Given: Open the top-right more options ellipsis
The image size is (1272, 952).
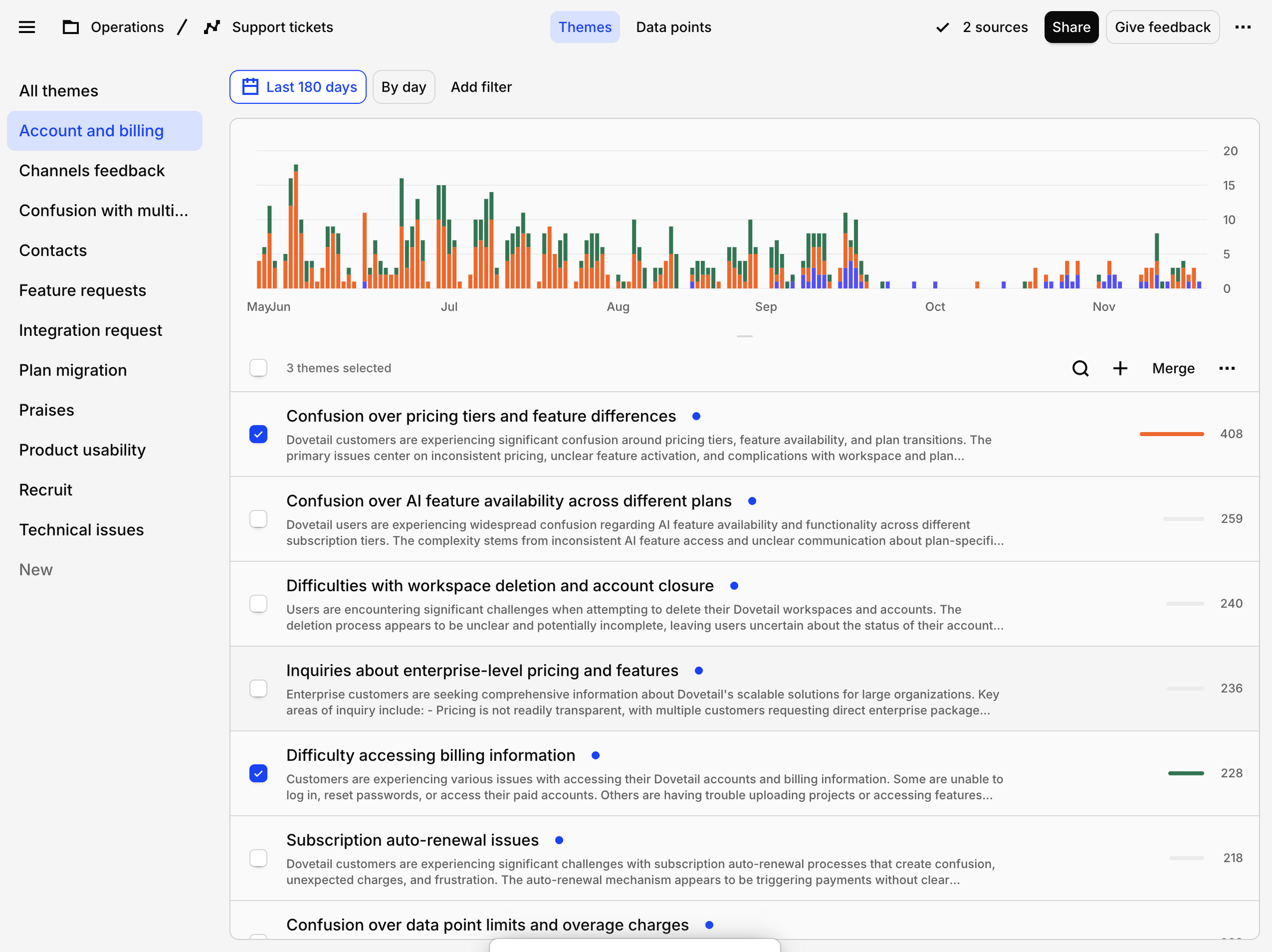Looking at the screenshot, I should (x=1242, y=27).
